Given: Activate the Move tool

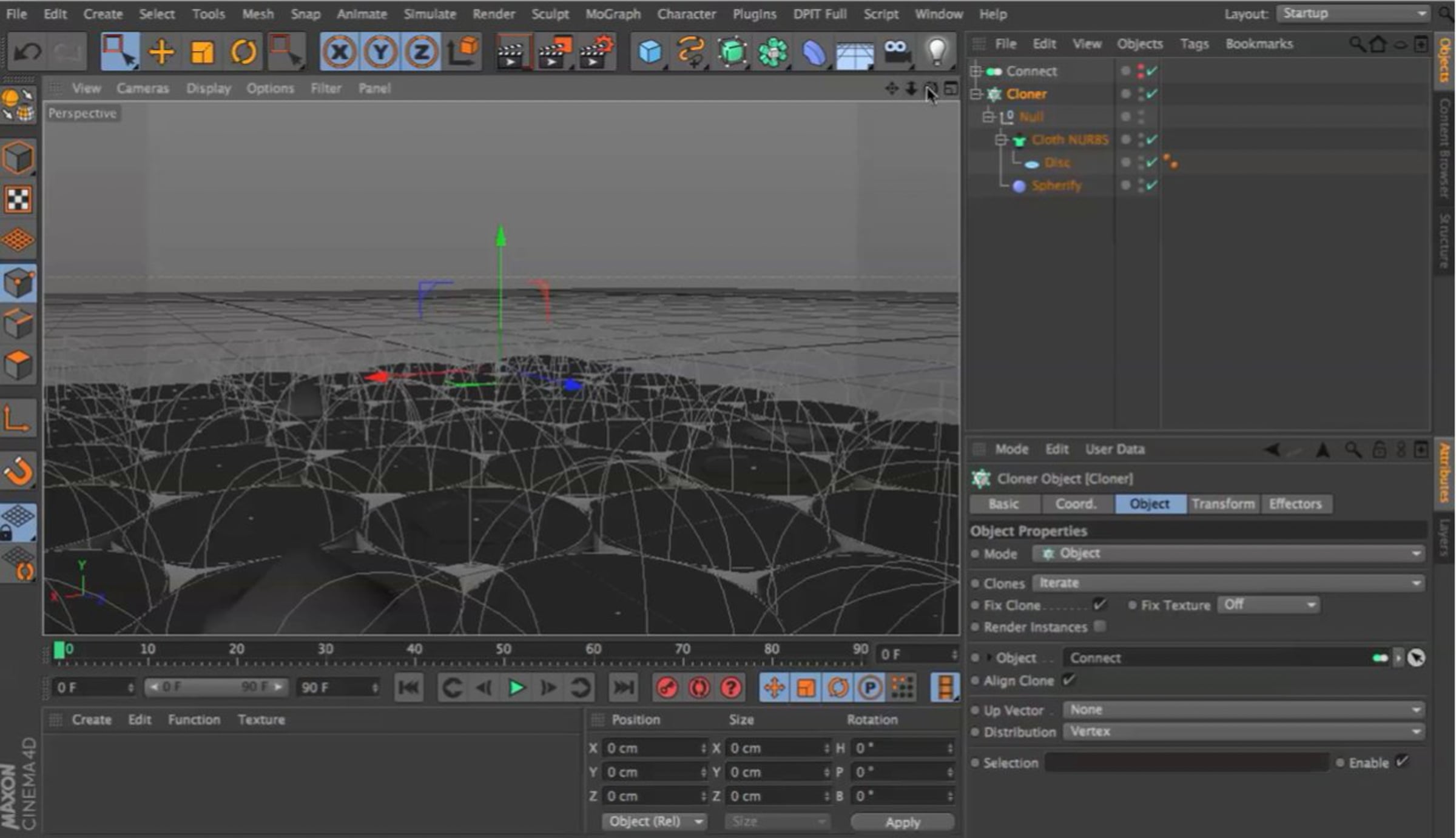Looking at the screenshot, I should point(161,52).
